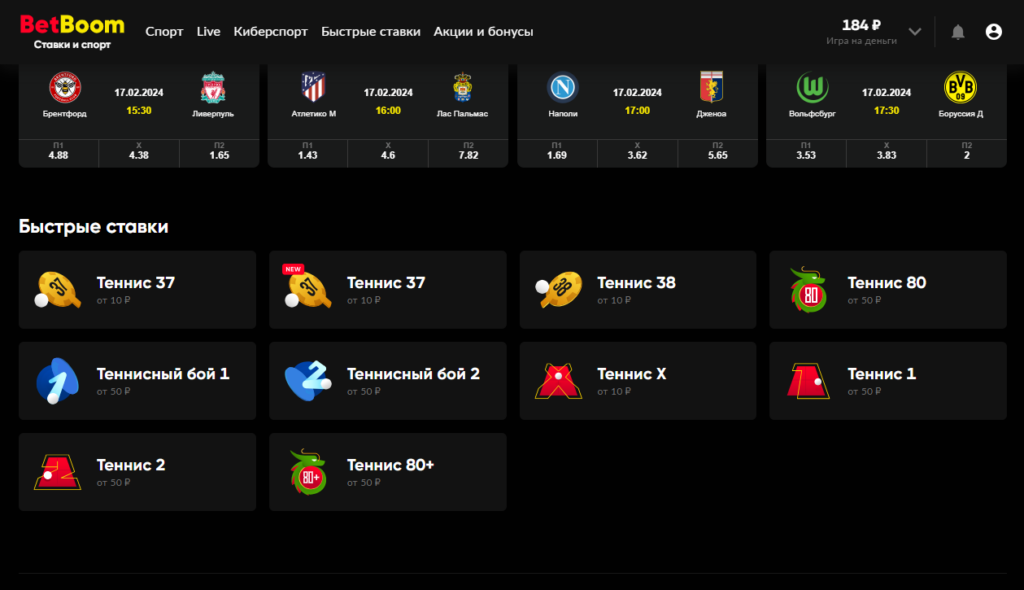Screen dimensions: 1024x590
Task: Open the Теннисный бой 1 icon
Action: 58,381
